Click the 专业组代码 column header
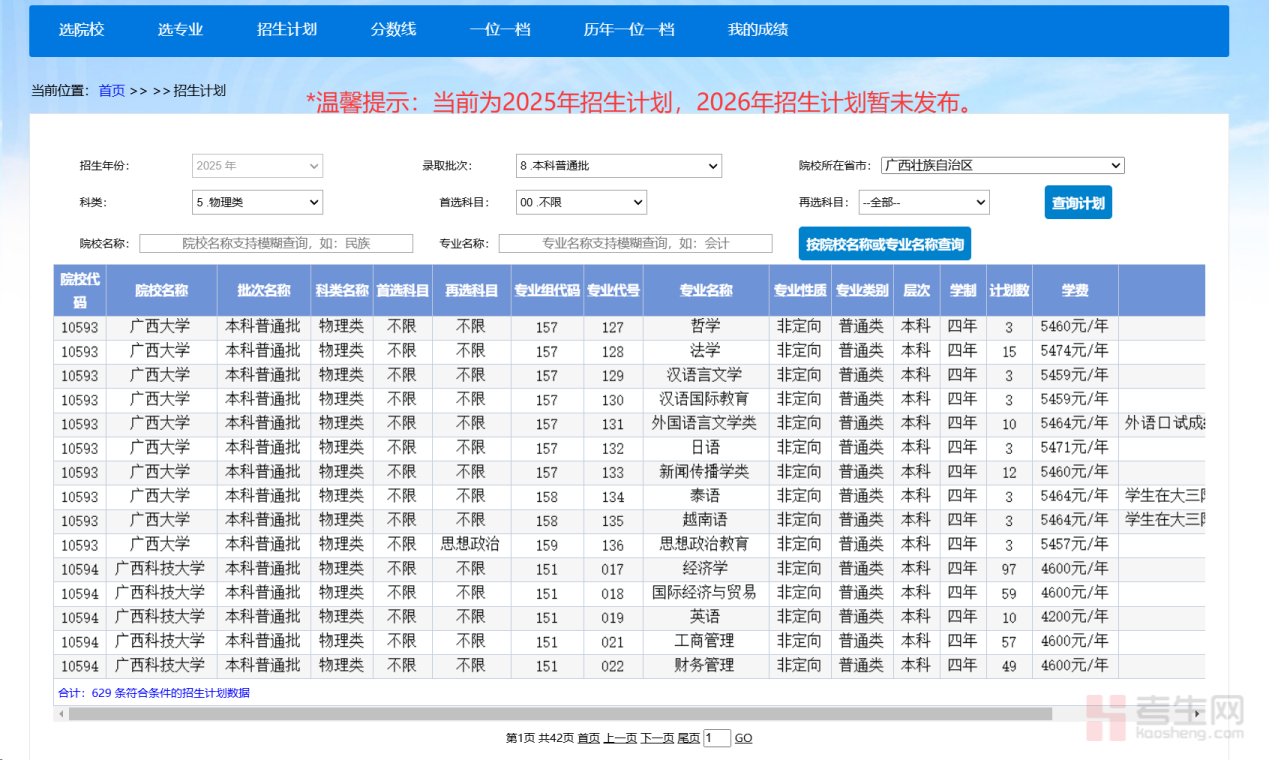The width and height of the screenshot is (1269, 760). click(x=547, y=290)
